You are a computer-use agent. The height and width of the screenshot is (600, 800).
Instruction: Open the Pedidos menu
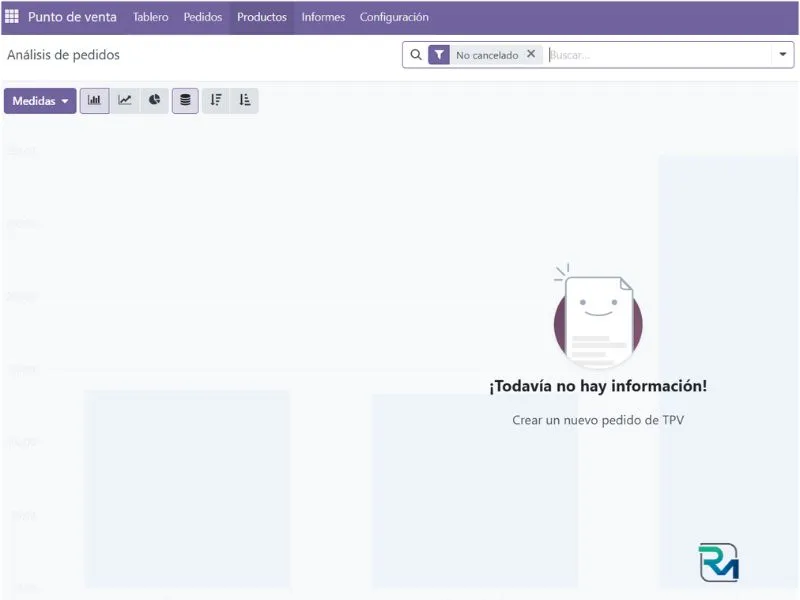click(203, 17)
